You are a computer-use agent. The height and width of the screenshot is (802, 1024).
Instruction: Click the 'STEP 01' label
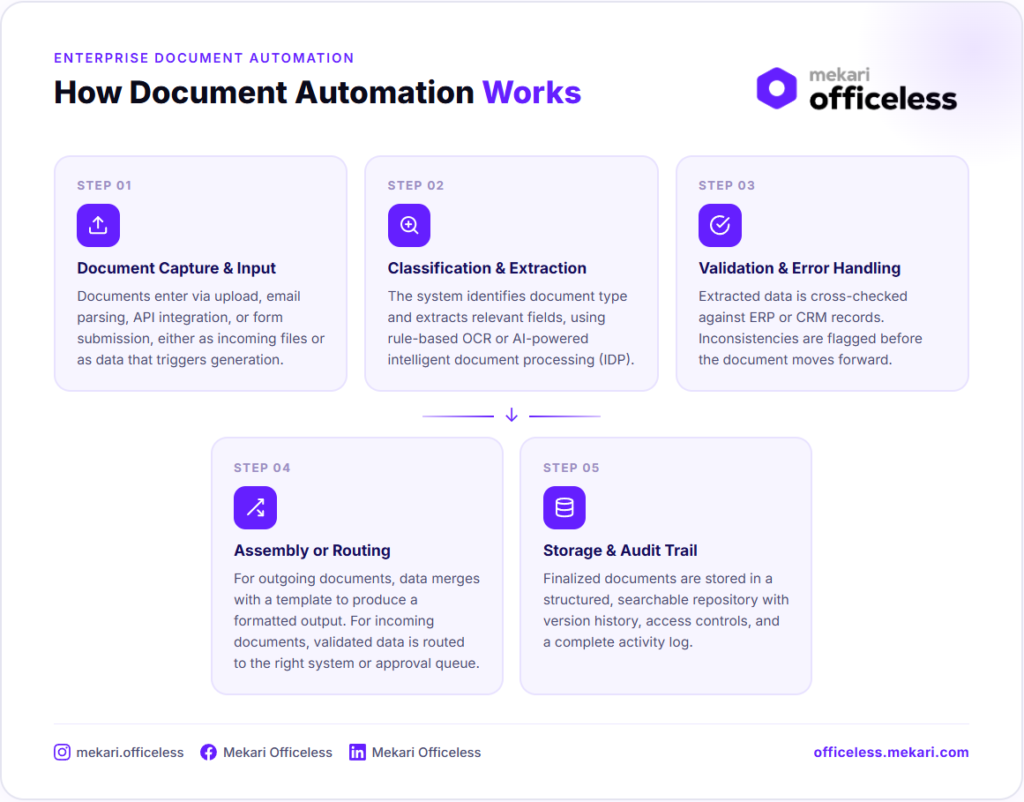point(104,185)
